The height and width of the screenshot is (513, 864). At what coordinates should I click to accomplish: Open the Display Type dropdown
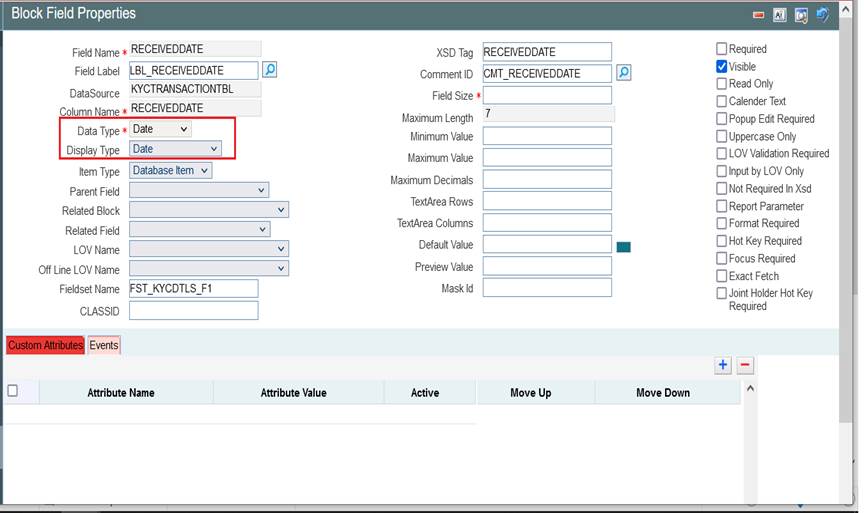(175, 149)
